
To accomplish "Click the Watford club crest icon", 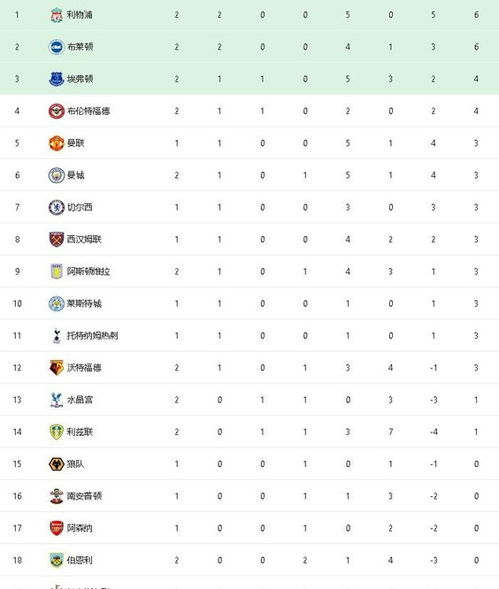I will [56, 368].
